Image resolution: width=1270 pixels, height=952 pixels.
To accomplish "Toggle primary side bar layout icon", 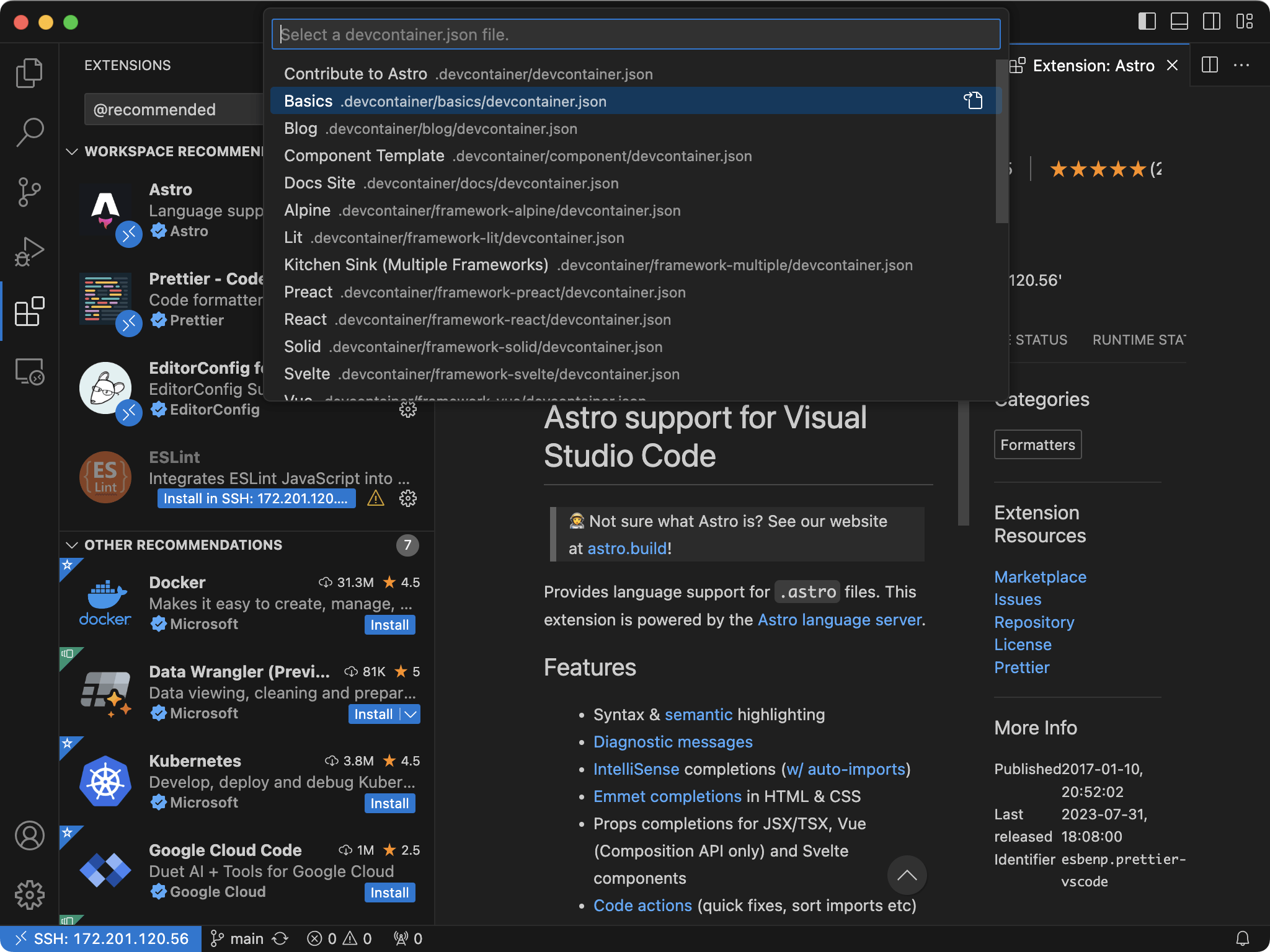I will click(x=1147, y=22).
